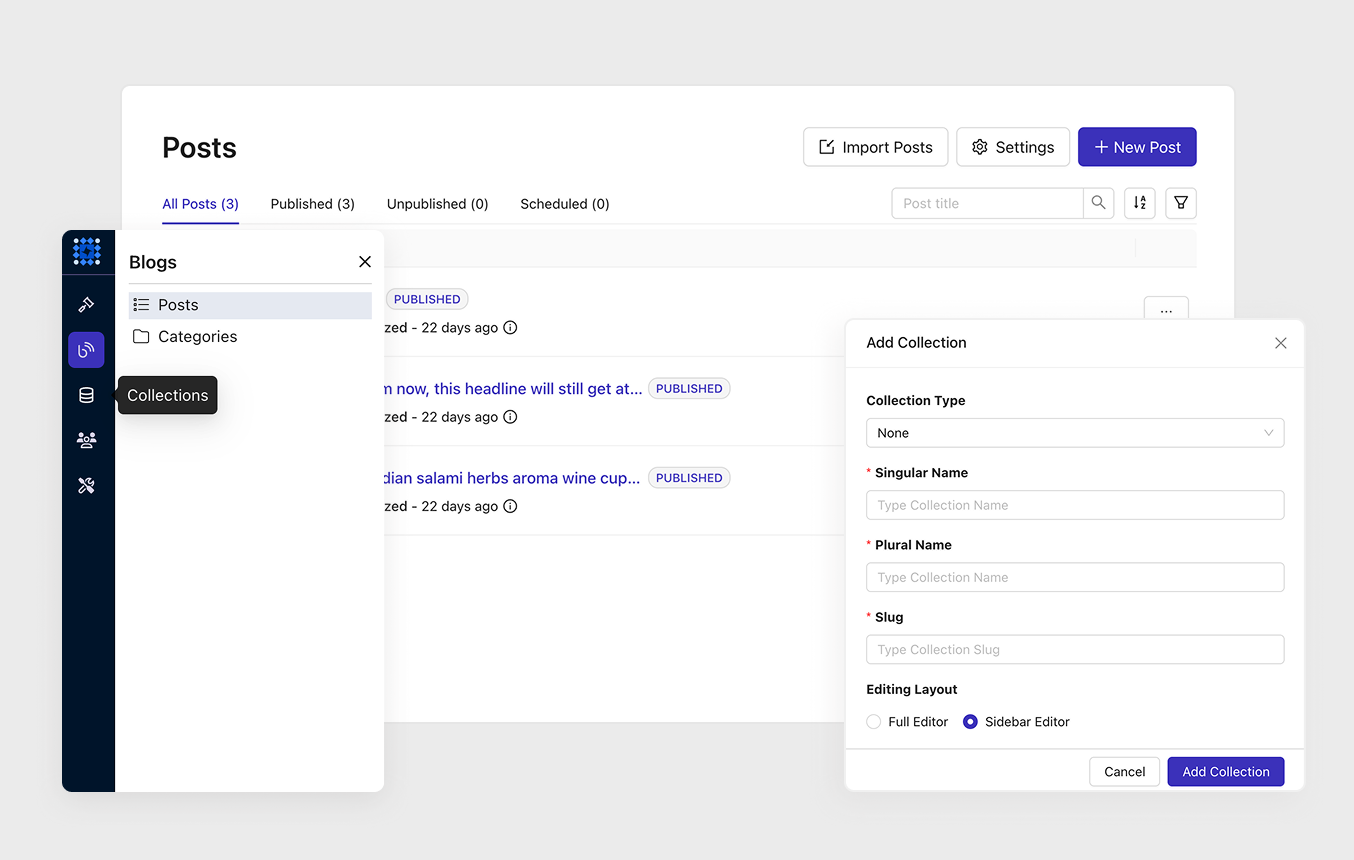
Task: Open the tools wrench sidebar icon
Action: [x=86, y=486]
